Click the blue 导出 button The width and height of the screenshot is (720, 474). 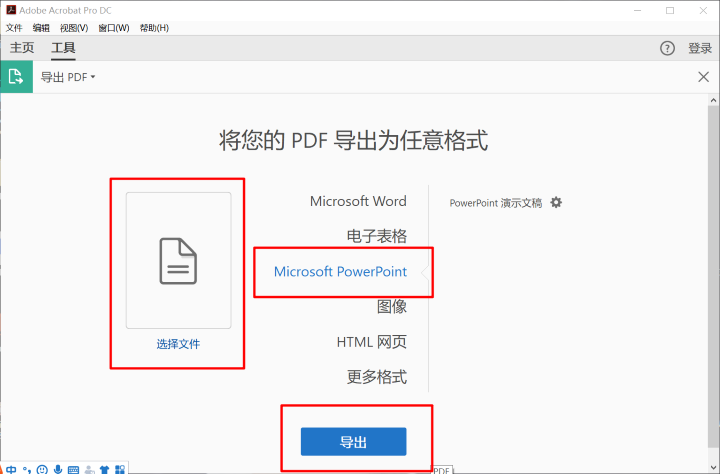coord(353,441)
